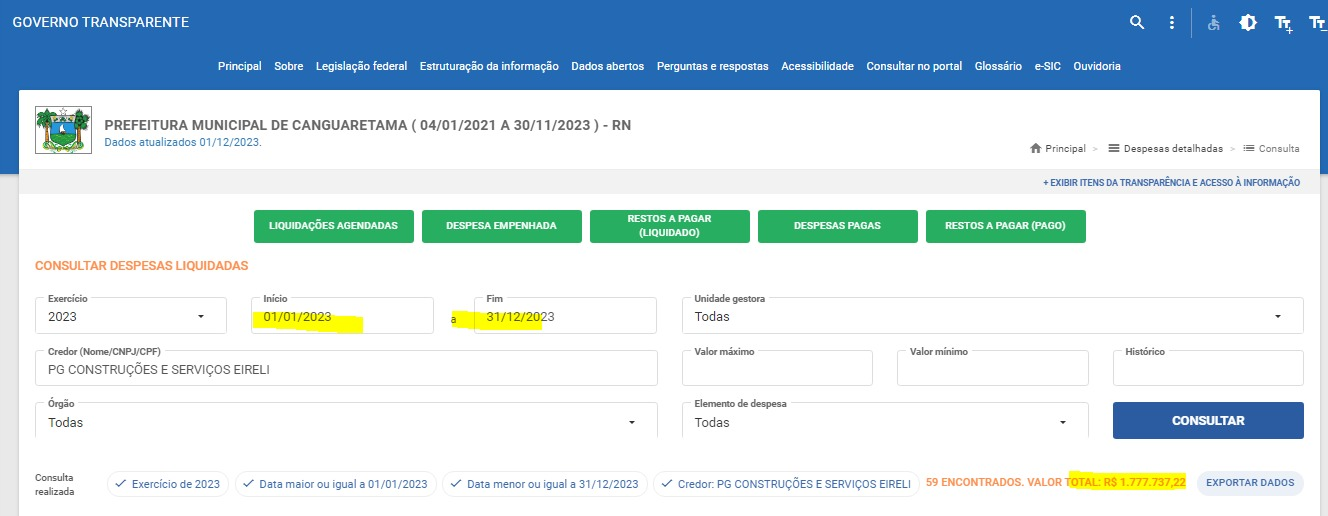Click Despesas Pagas button
Screen dimensions: 1328x516
(x=837, y=226)
